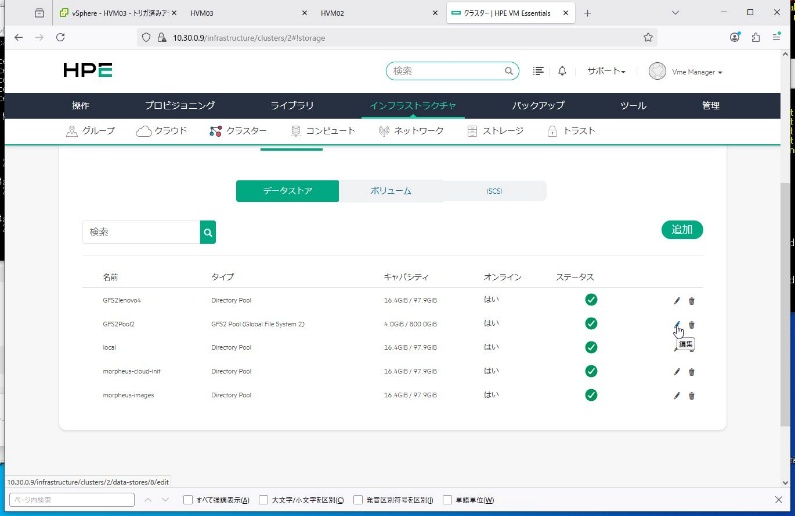The width and height of the screenshot is (795, 516).
Task: Reload the page with browser refresh icon
Action: point(60,37)
